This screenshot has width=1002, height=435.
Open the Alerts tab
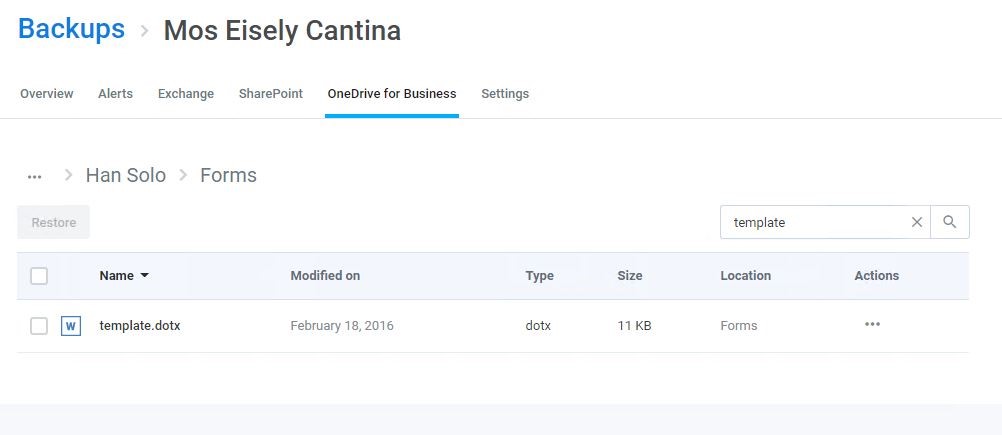click(x=116, y=93)
